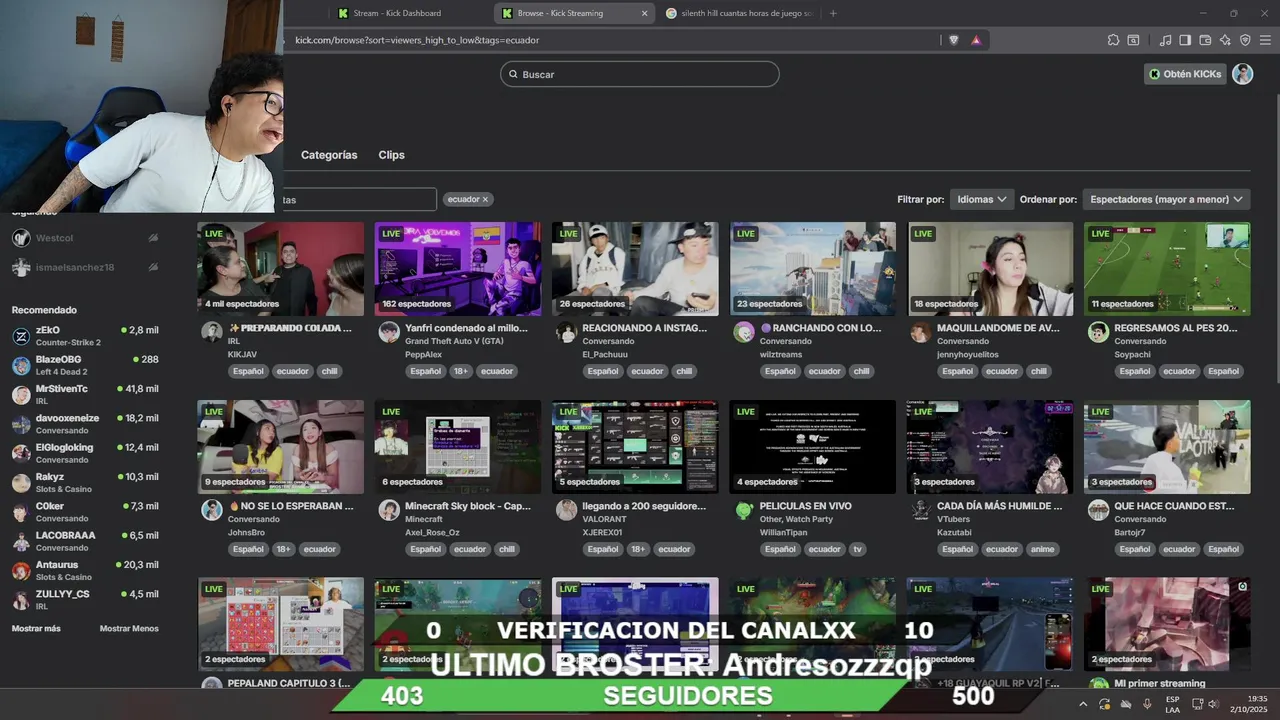
Task: Open the browser hamburger menu
Action: [x=1265, y=40]
